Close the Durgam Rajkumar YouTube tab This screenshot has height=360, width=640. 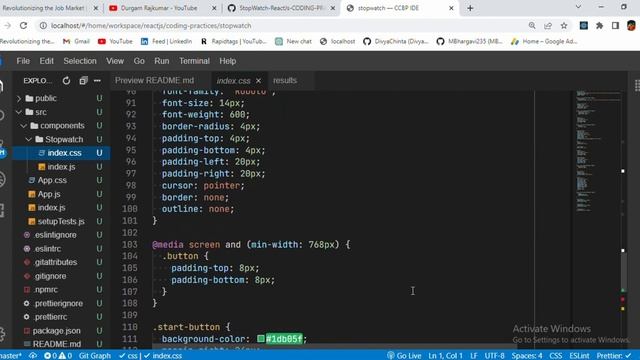(x=214, y=8)
